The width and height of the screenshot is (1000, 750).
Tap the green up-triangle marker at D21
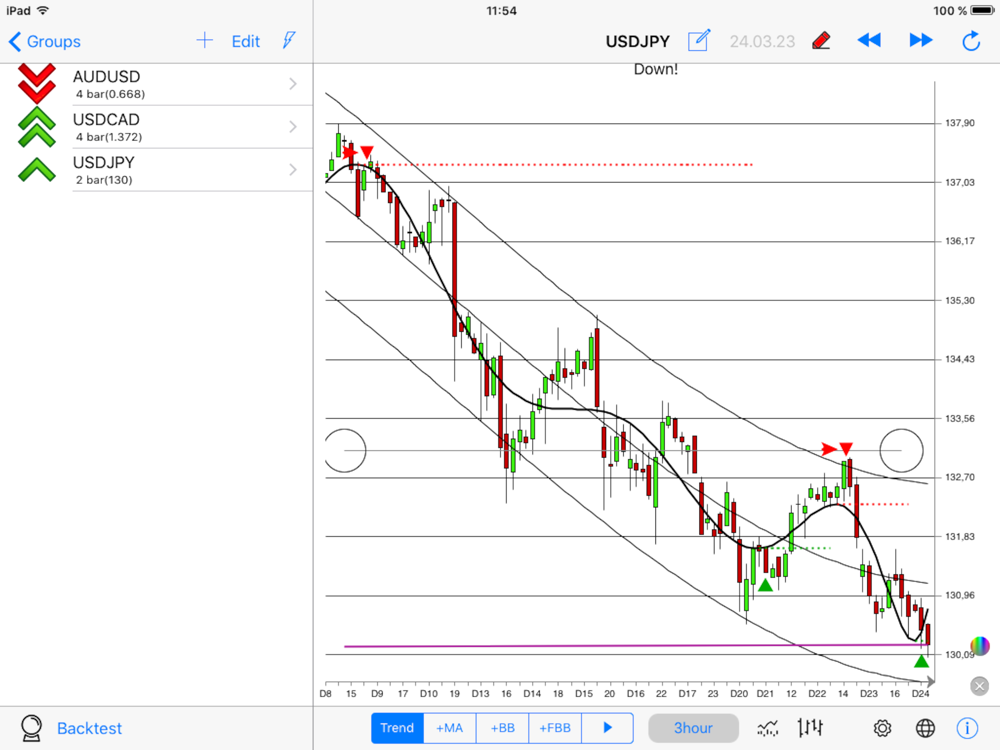(765, 585)
